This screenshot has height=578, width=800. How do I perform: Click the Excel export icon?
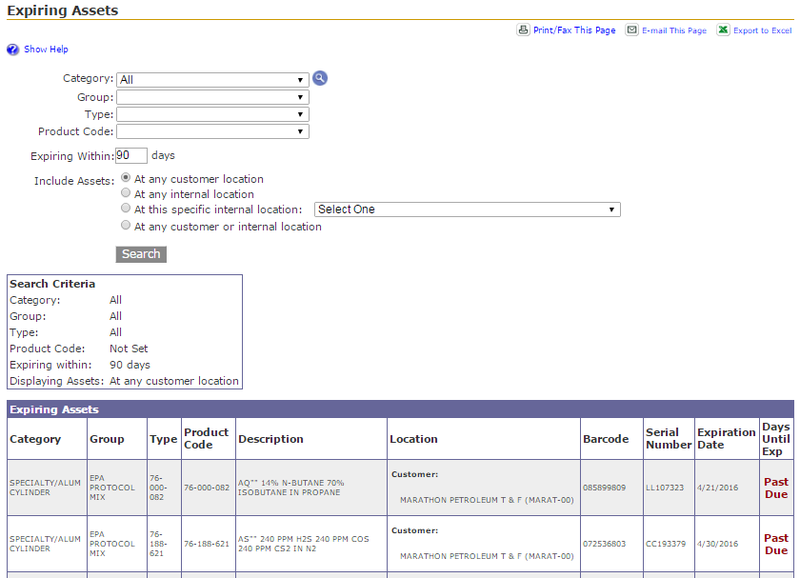(723, 30)
